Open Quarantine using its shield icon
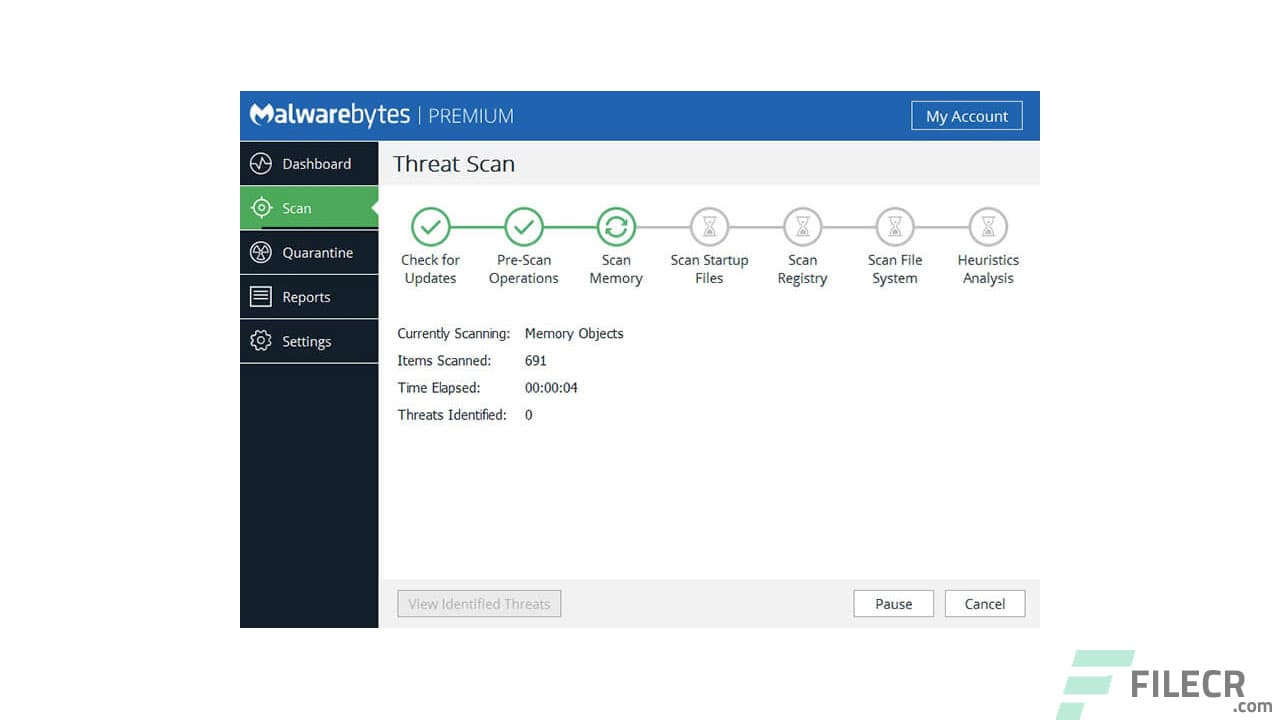The width and height of the screenshot is (1280, 720). click(260, 252)
